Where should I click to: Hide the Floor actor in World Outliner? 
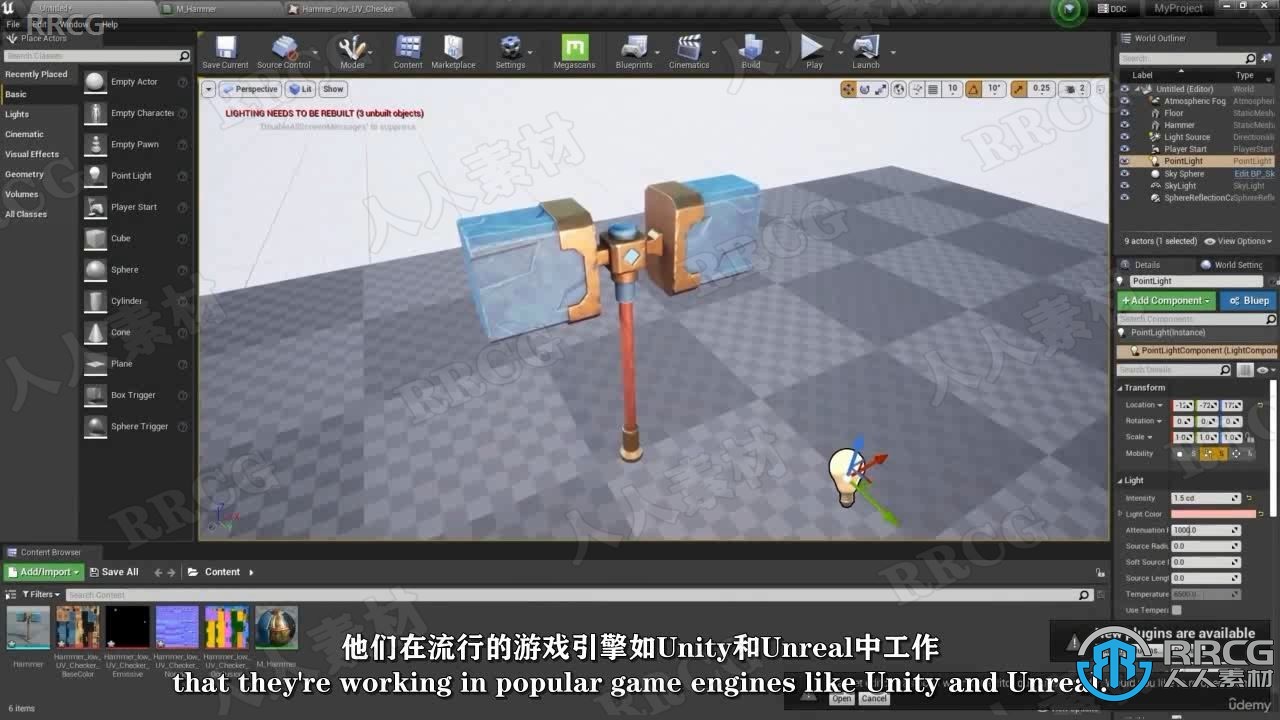click(1125, 113)
